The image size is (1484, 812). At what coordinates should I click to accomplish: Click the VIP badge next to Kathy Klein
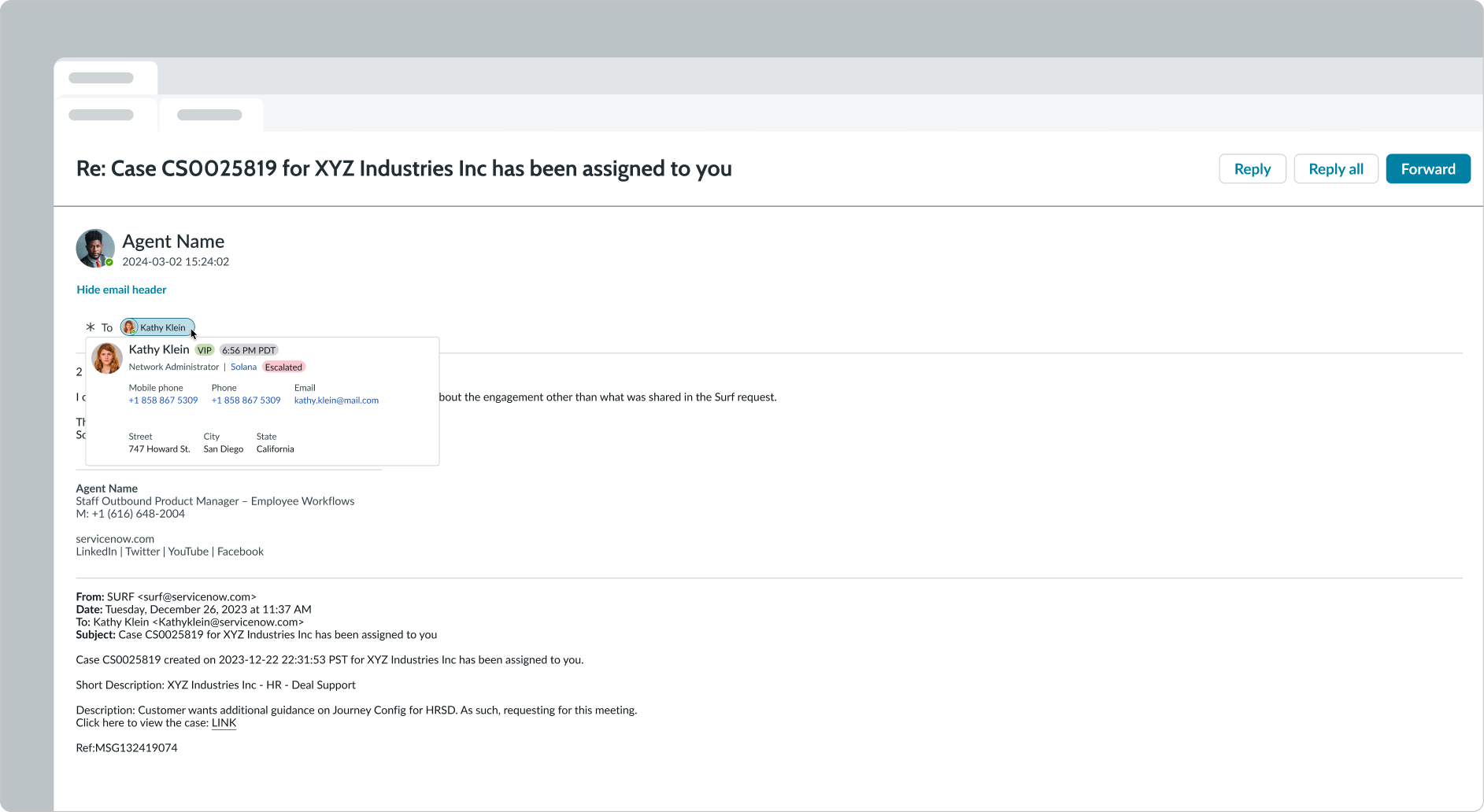(x=204, y=349)
